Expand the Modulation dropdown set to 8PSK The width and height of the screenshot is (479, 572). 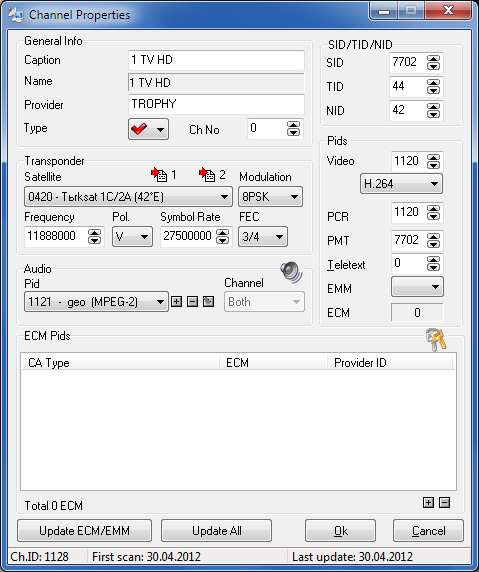pyautogui.click(x=270, y=197)
